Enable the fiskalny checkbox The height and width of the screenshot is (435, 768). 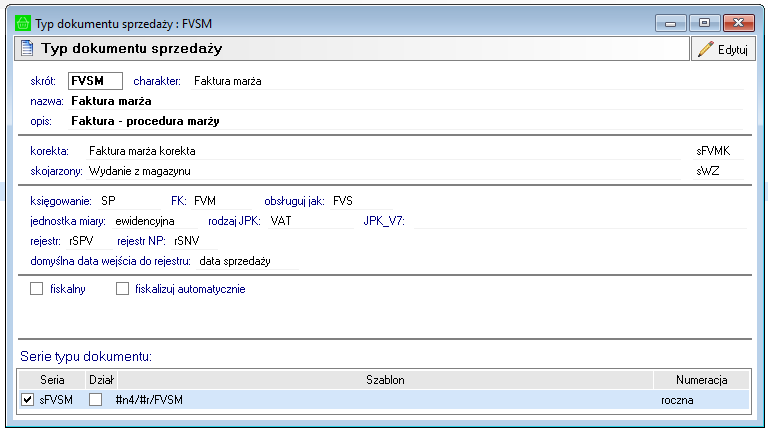tap(38, 289)
